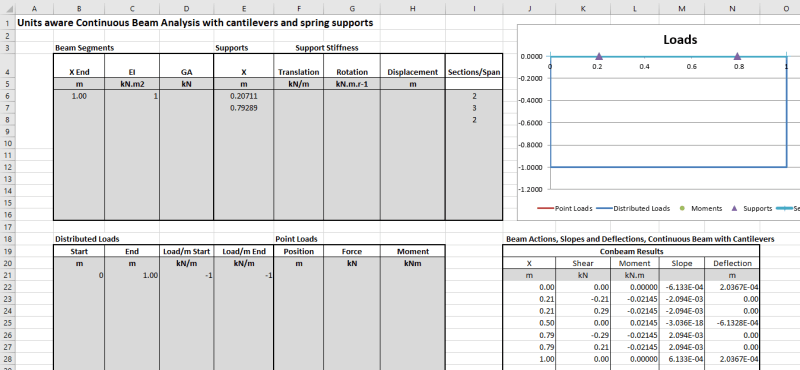The height and width of the screenshot is (370, 800).
Task: Select column H header
Action: 413,8
